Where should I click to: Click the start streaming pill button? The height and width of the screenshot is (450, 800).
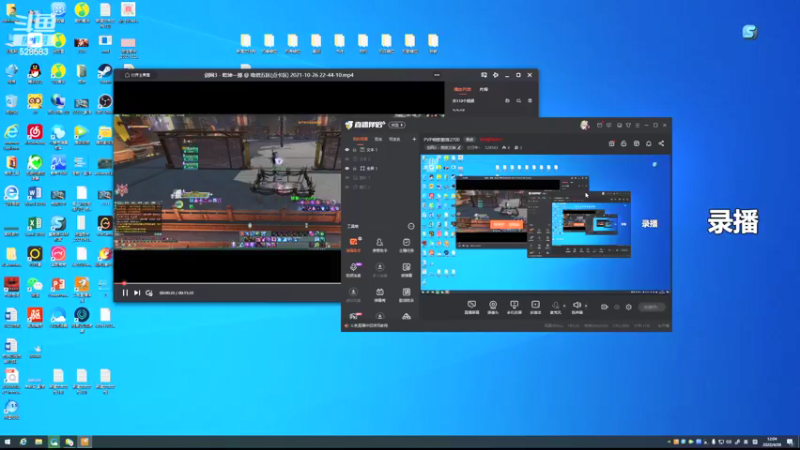651,307
